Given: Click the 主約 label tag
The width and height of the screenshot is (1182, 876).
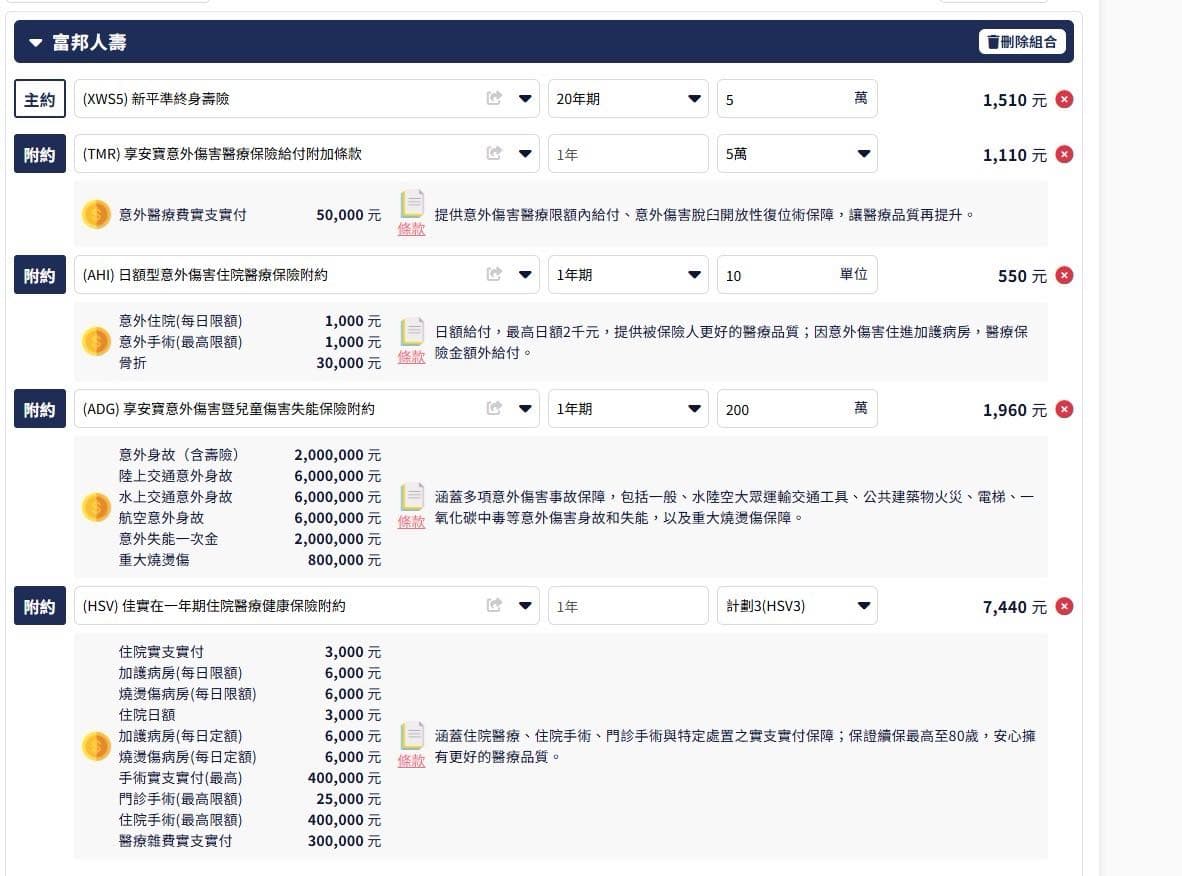Looking at the screenshot, I should click(x=40, y=99).
